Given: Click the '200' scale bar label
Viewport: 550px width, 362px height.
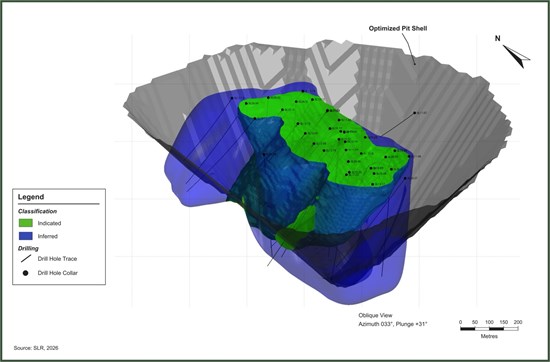Looking at the screenshot, I should (x=518, y=322).
